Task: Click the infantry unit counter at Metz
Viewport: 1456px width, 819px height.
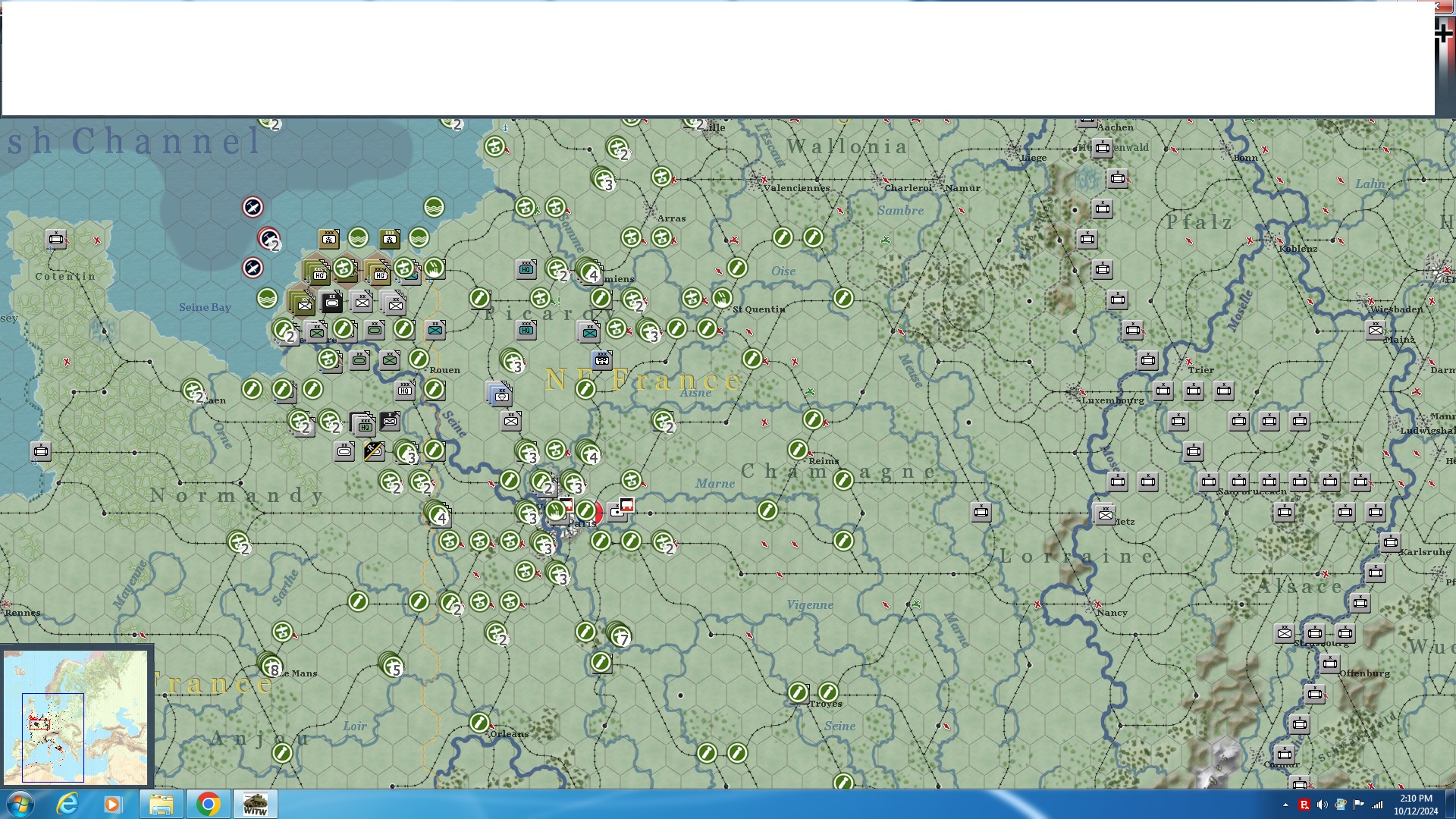Action: pyautogui.click(x=1105, y=515)
